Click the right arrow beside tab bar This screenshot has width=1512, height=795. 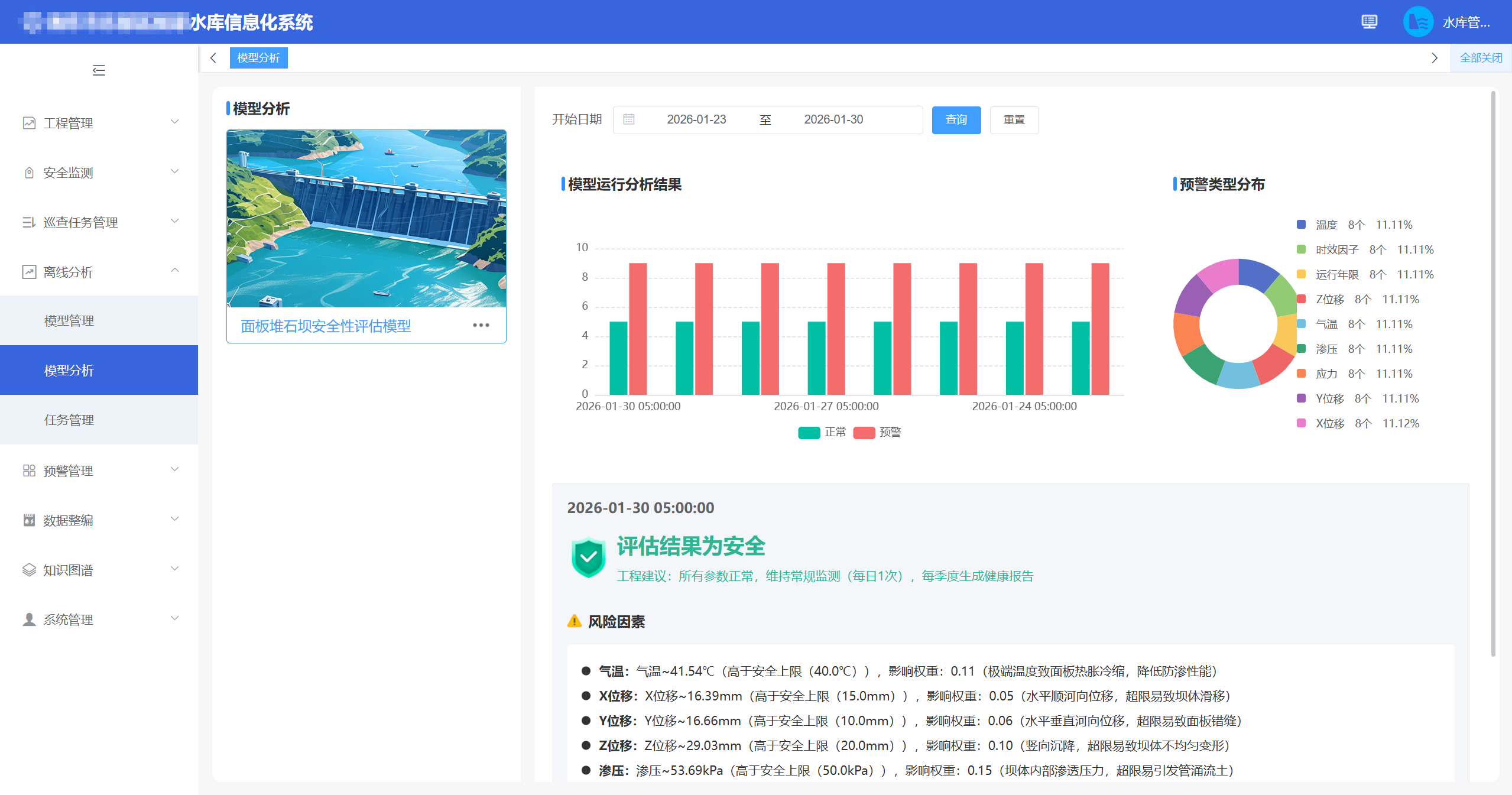point(1434,58)
